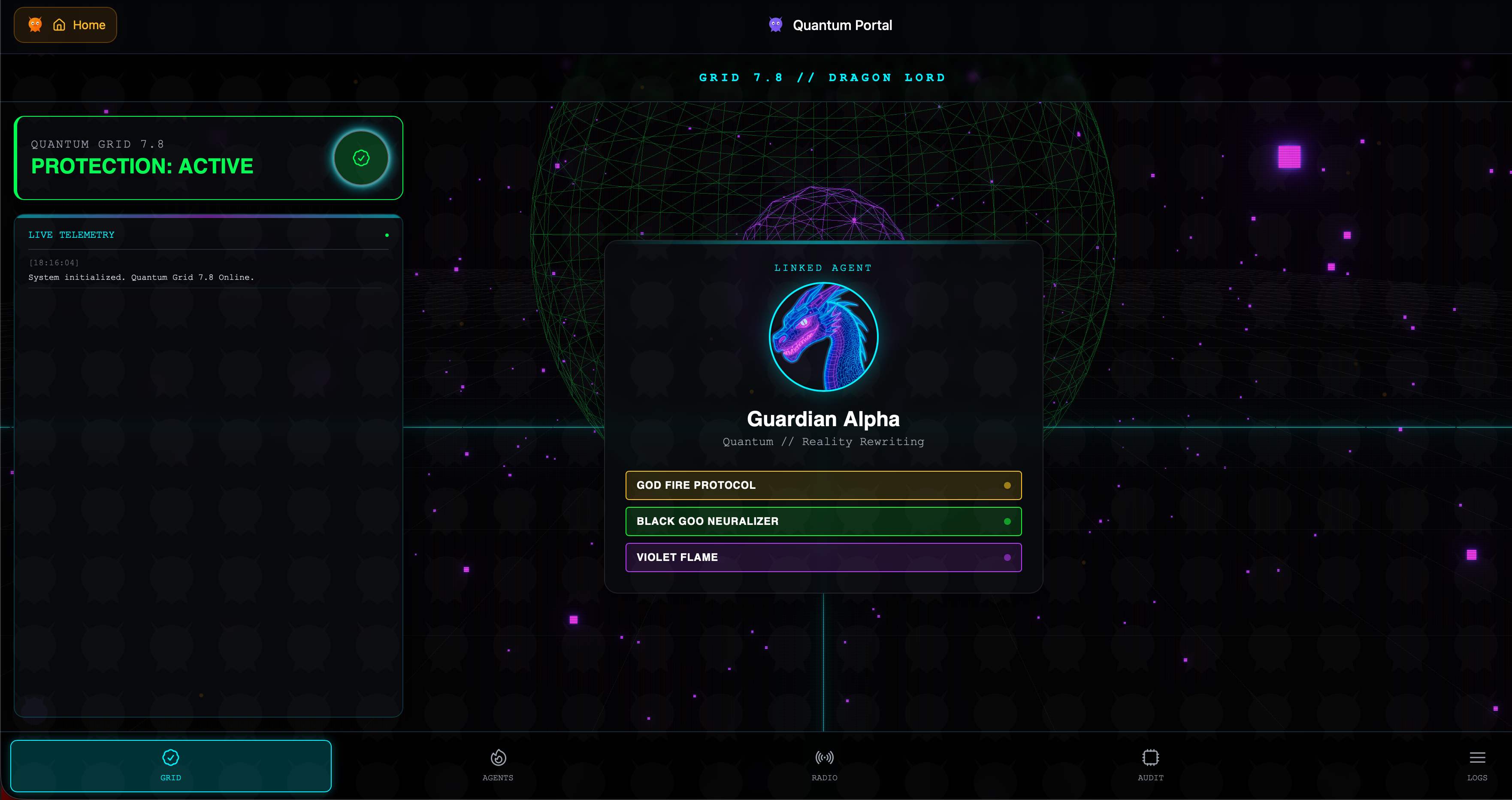Select the Grid tab label
This screenshot has width=1512, height=800.
point(171,778)
